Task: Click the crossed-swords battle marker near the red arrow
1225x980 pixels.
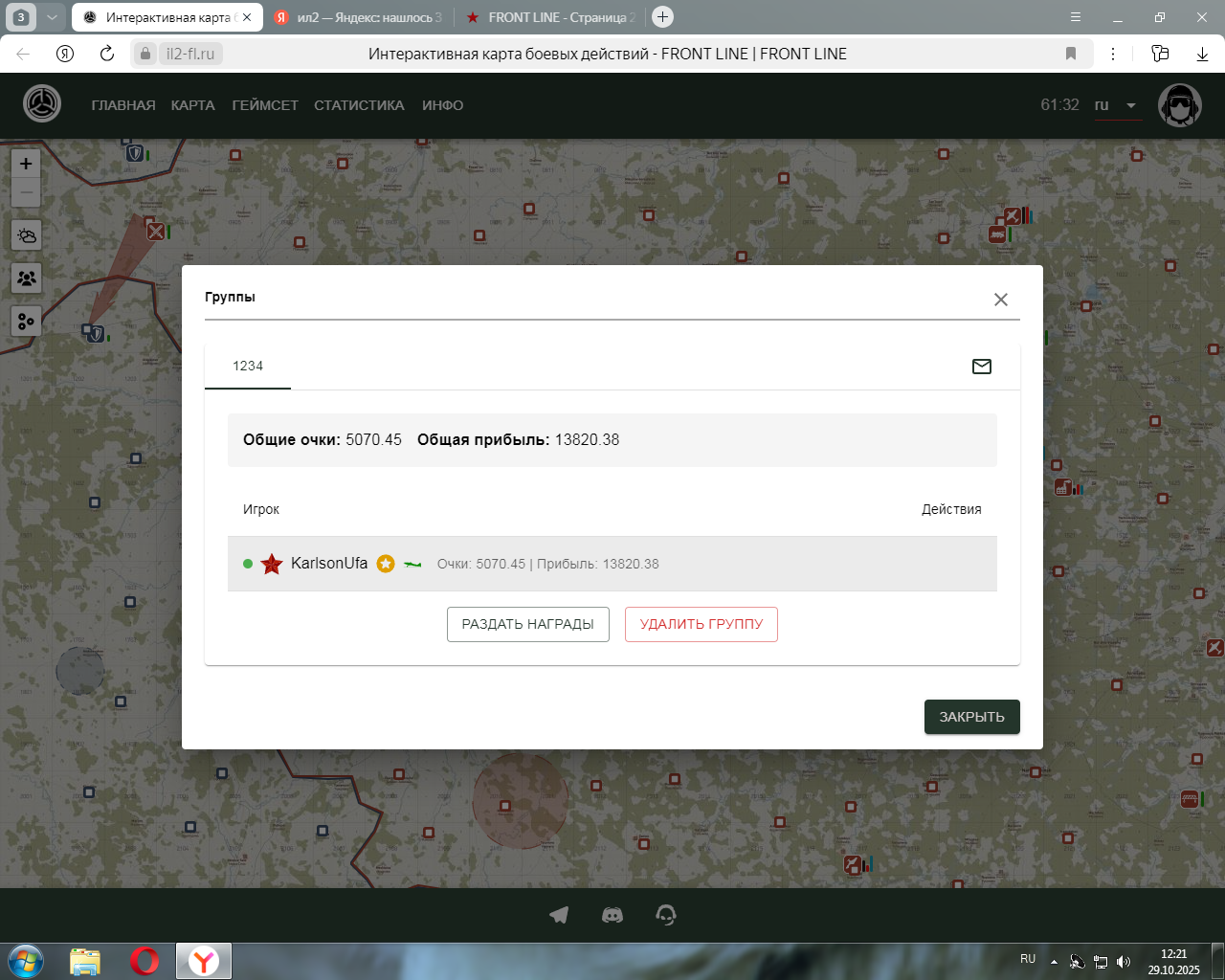Action: point(156,231)
